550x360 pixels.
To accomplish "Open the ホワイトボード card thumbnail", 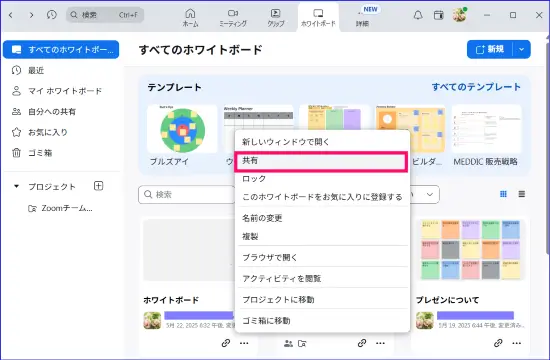I will (189, 250).
